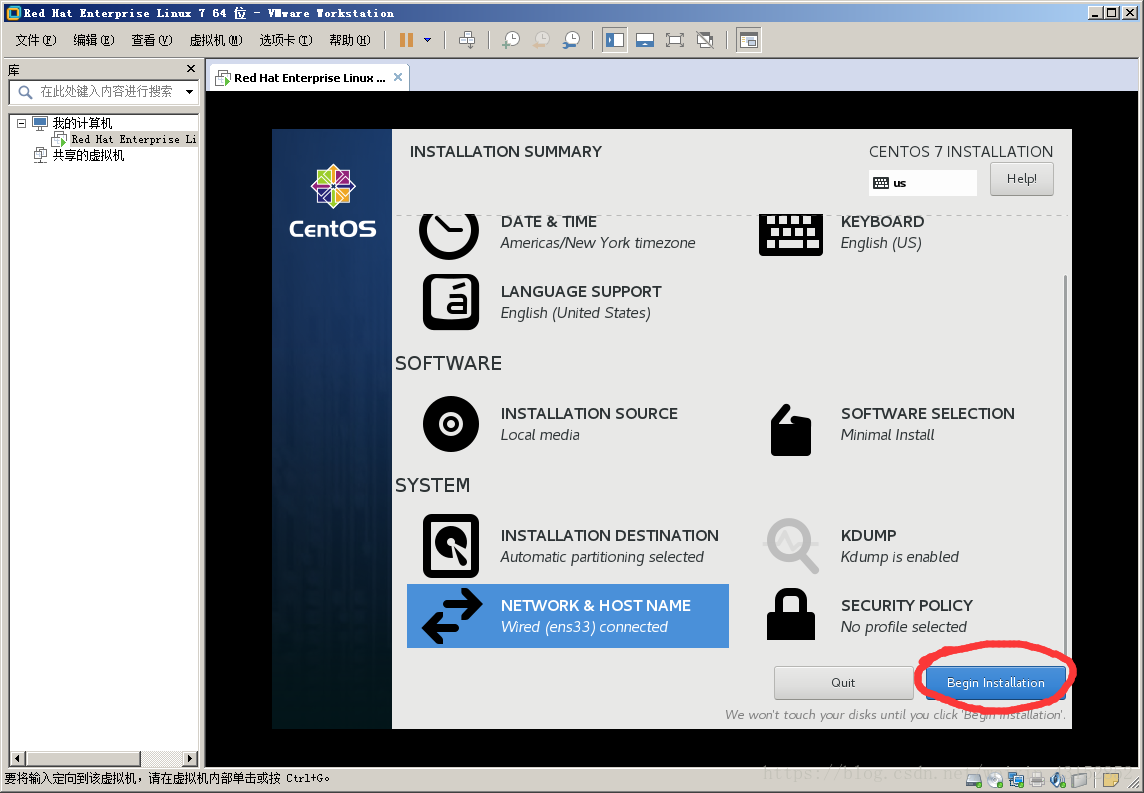The height and width of the screenshot is (793, 1144).
Task: Close the library panel
Action: [x=191, y=69]
